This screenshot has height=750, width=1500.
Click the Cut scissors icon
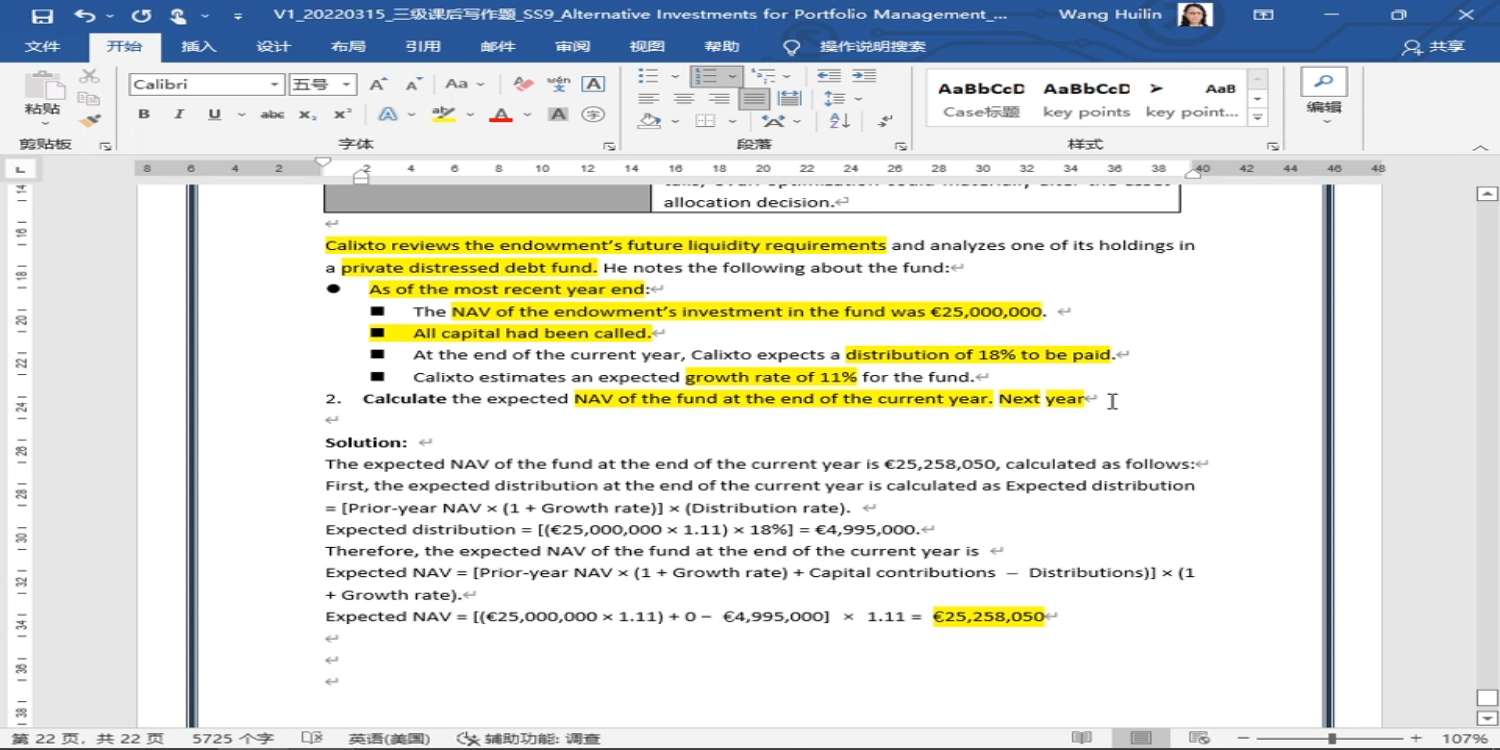point(90,77)
